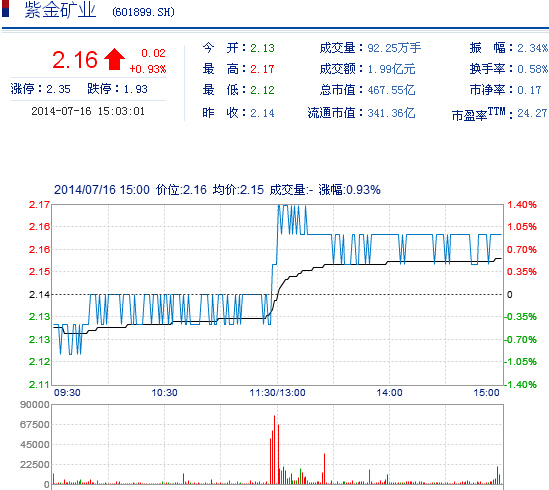Click the 67500 volume axis label
The height and width of the screenshot is (490, 549).
click(35, 425)
